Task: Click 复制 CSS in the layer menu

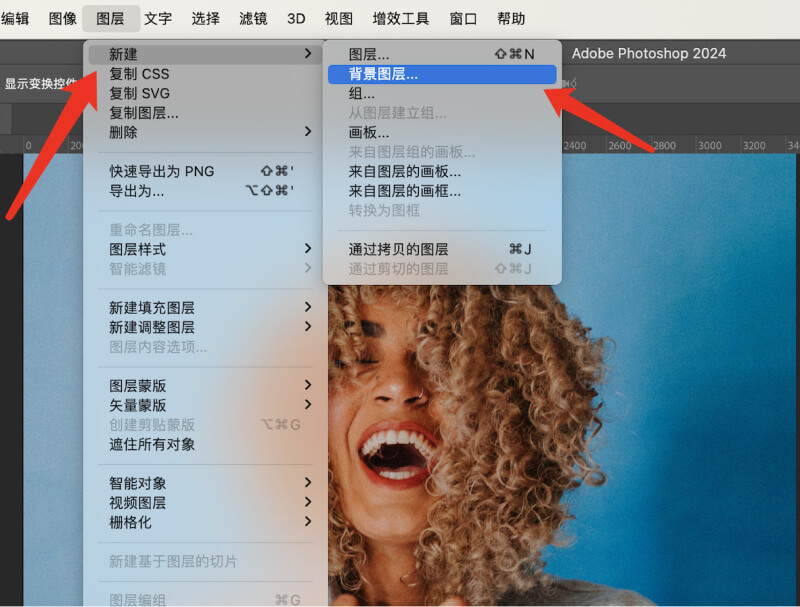Action: (139, 74)
